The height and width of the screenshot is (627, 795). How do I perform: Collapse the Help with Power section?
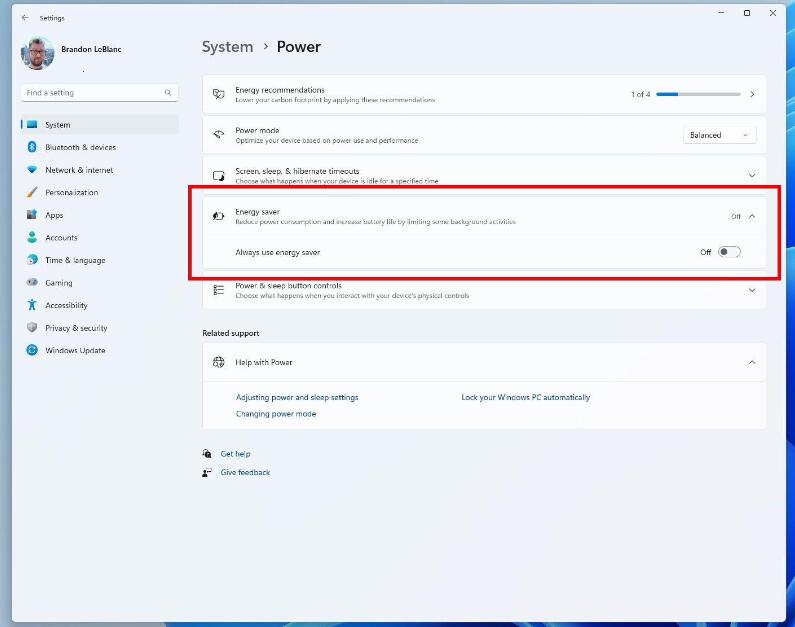point(752,362)
